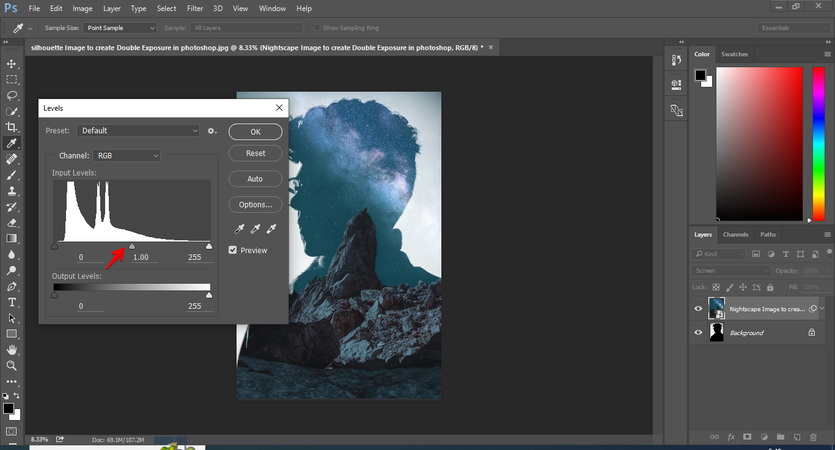Open the Sample All Layers dropdown

pyautogui.click(x=246, y=28)
